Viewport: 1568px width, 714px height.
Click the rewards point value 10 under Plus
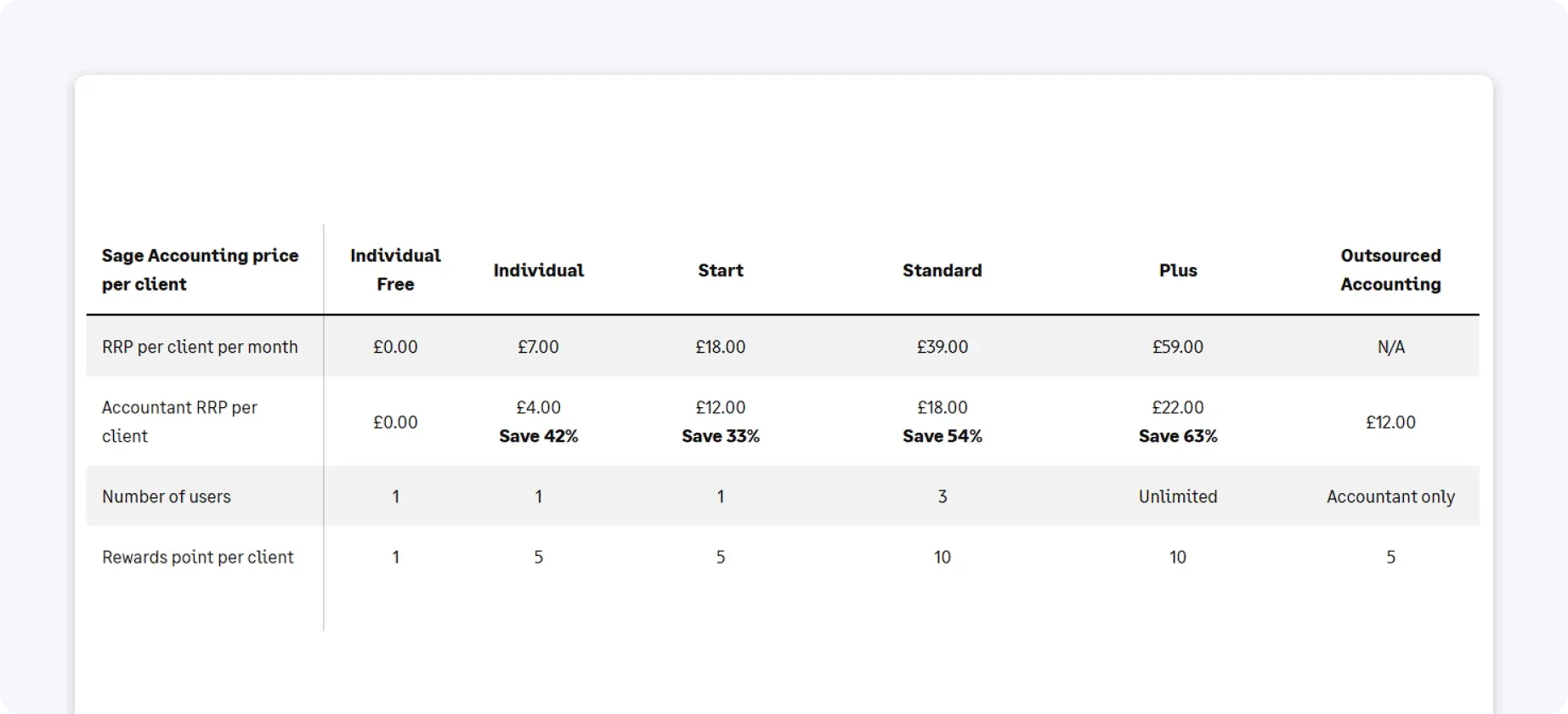(1178, 557)
